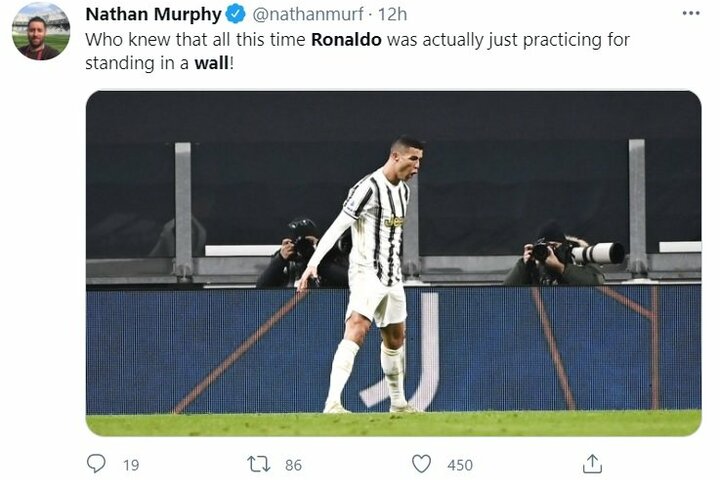Click the like count 450
The height and width of the screenshot is (480, 720).
click(x=460, y=465)
